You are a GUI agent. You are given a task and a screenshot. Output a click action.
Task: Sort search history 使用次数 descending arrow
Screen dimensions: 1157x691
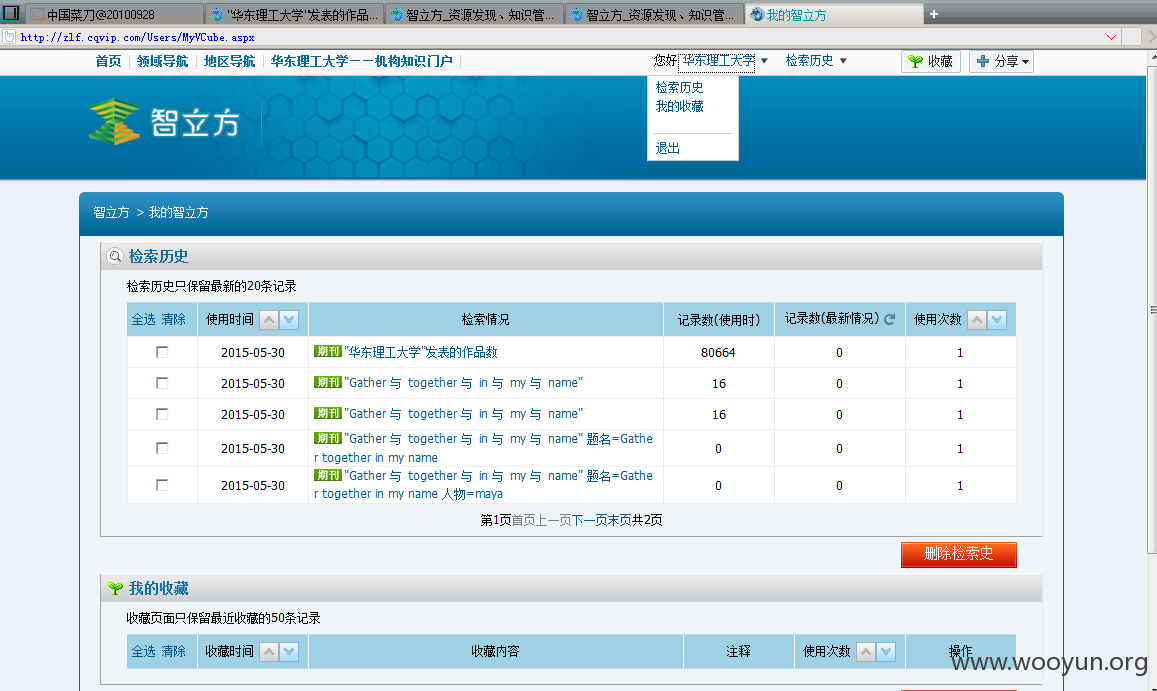point(997,320)
